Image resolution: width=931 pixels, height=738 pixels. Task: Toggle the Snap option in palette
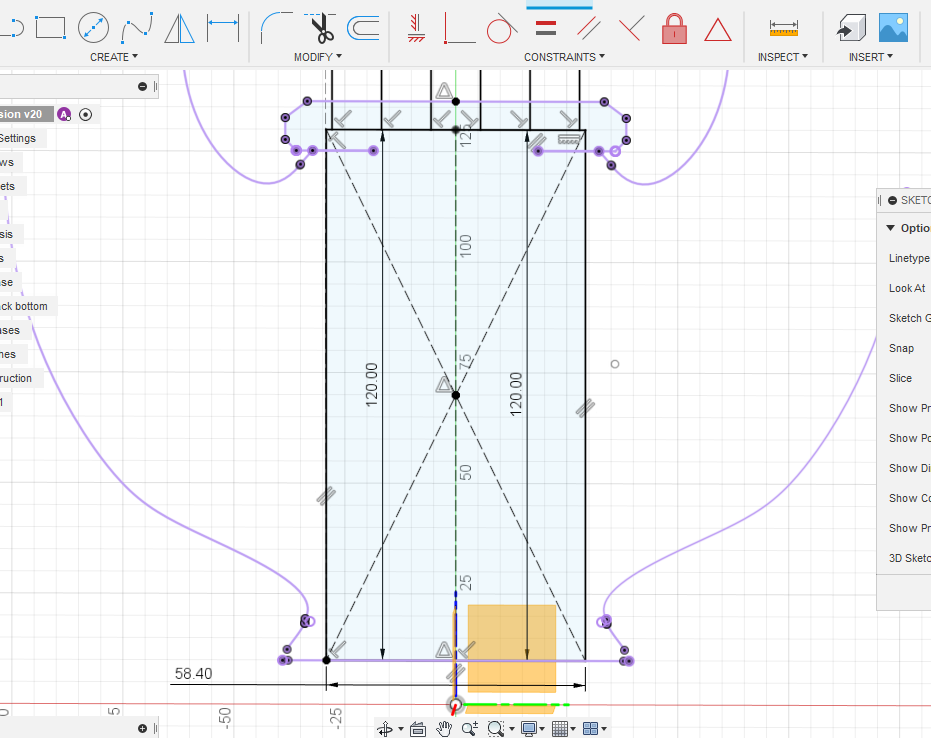click(x=901, y=348)
